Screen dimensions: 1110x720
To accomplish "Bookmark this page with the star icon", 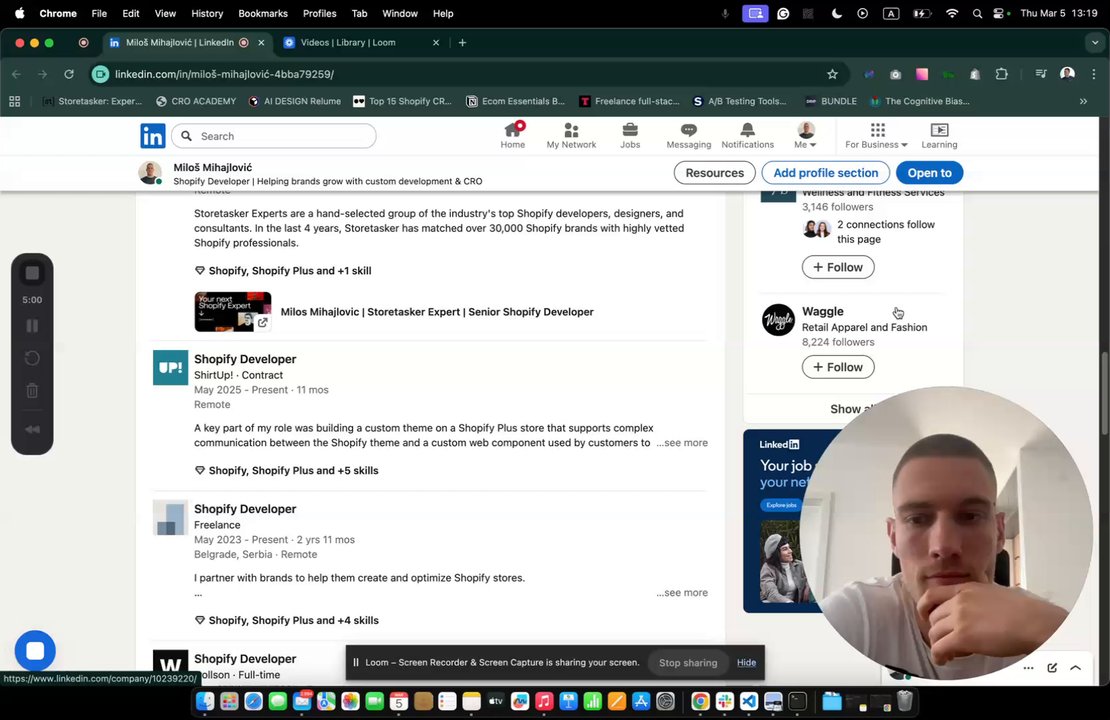I will (832, 74).
